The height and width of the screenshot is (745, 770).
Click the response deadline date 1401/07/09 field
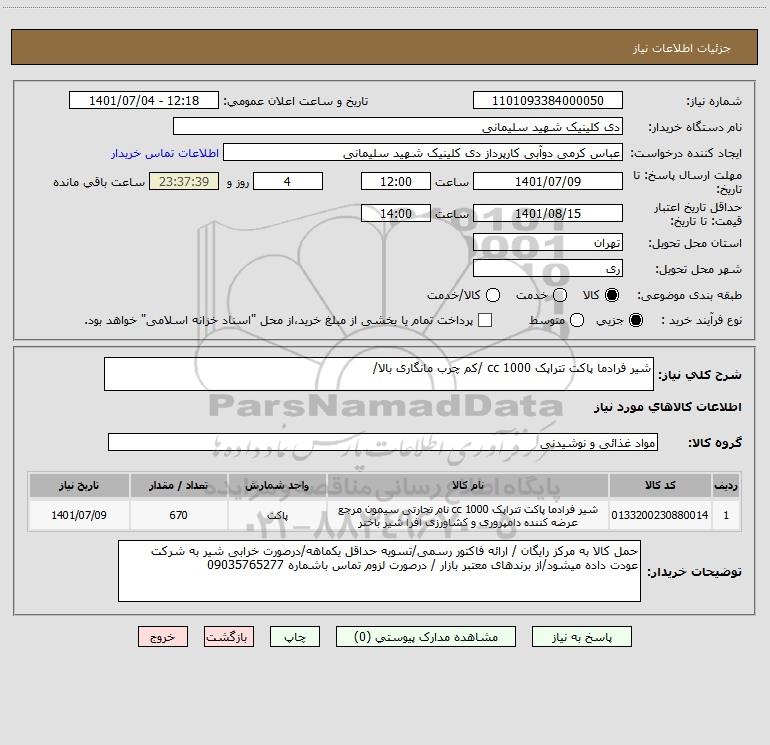[548, 181]
